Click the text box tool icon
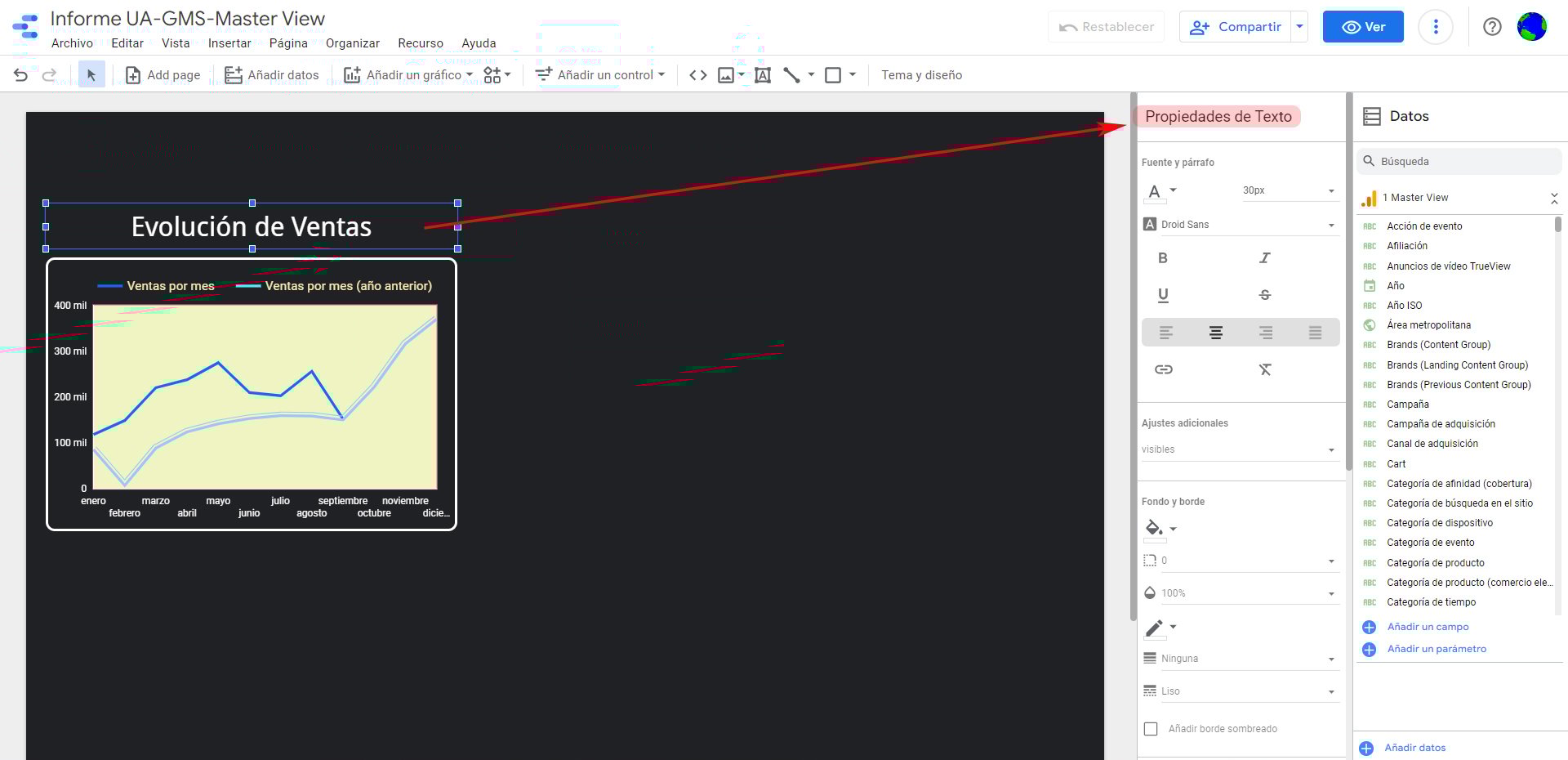 tap(763, 75)
